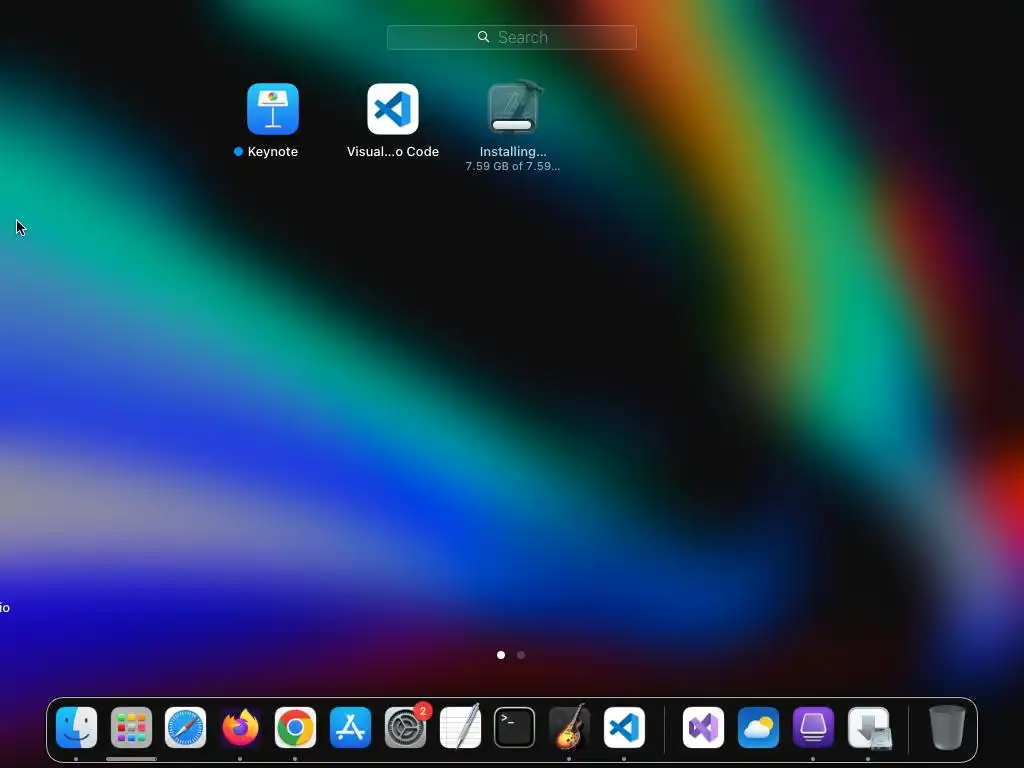
Task: Open Safari from the Dock
Action: click(185, 727)
